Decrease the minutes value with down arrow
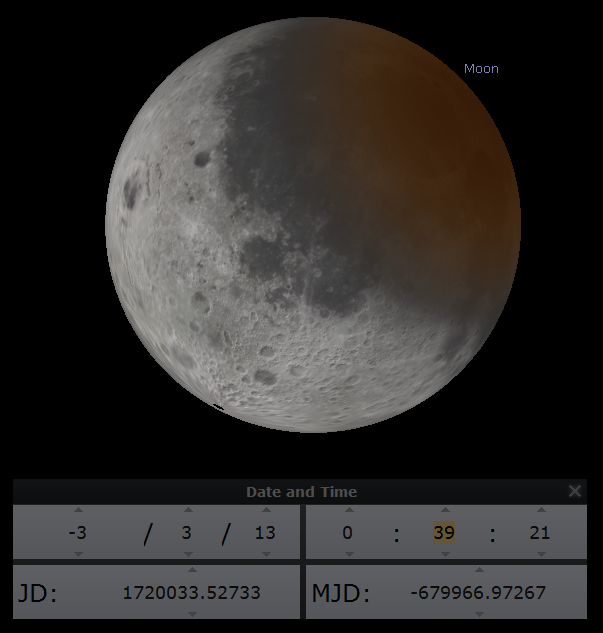This screenshot has height=633, width=603. [445, 554]
